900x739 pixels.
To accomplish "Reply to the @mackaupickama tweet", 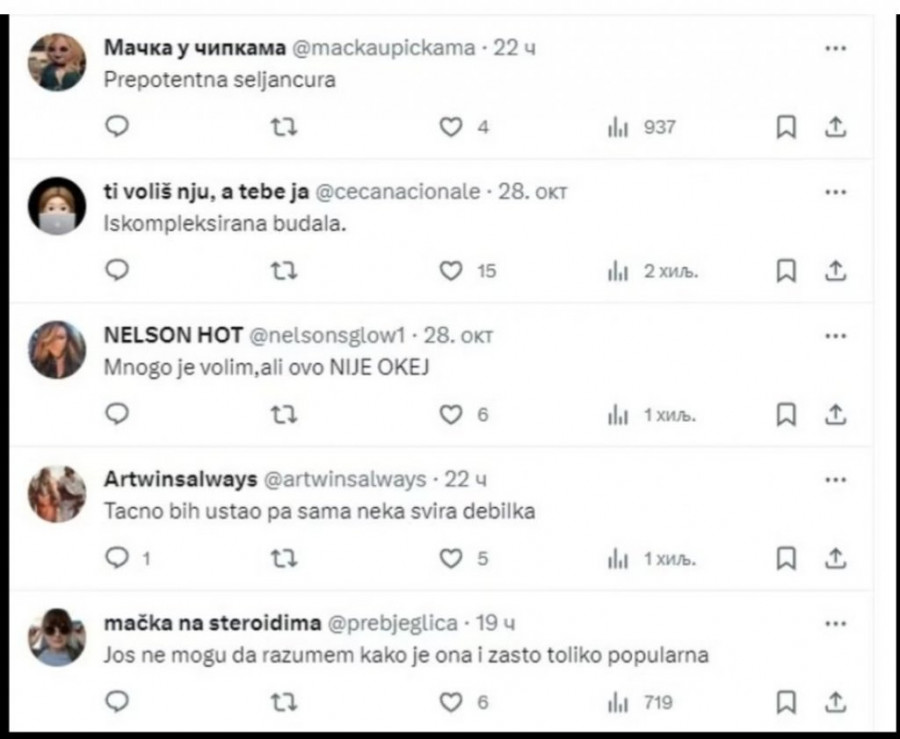I will pyautogui.click(x=118, y=127).
